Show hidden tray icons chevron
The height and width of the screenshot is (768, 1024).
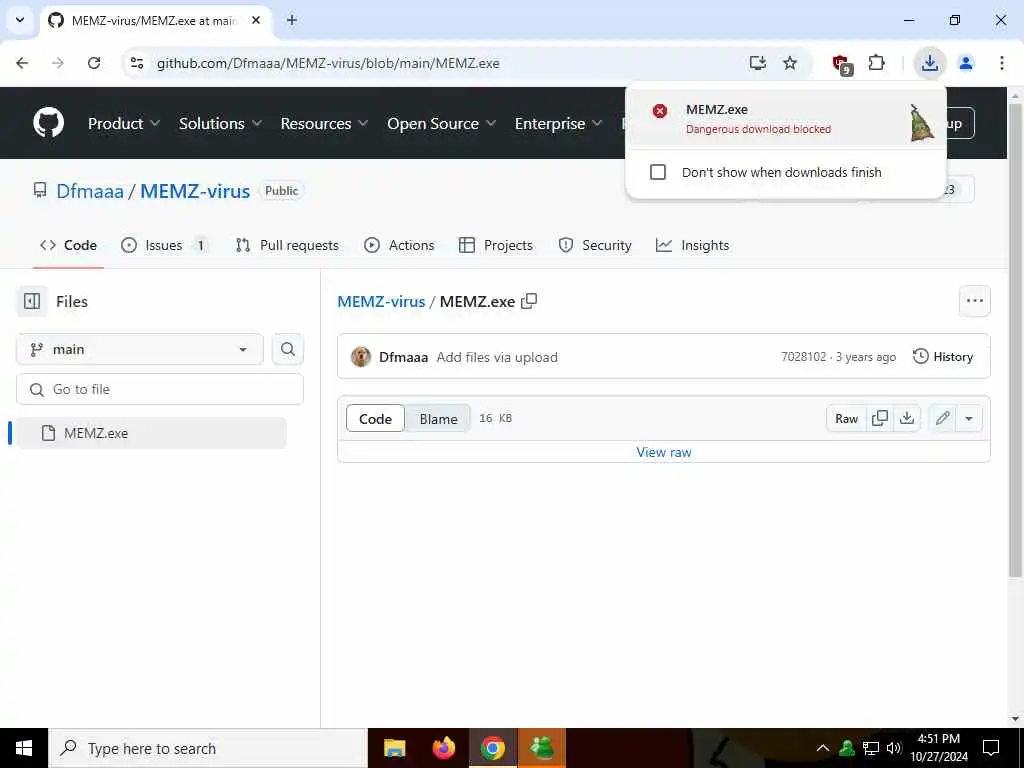(823, 748)
